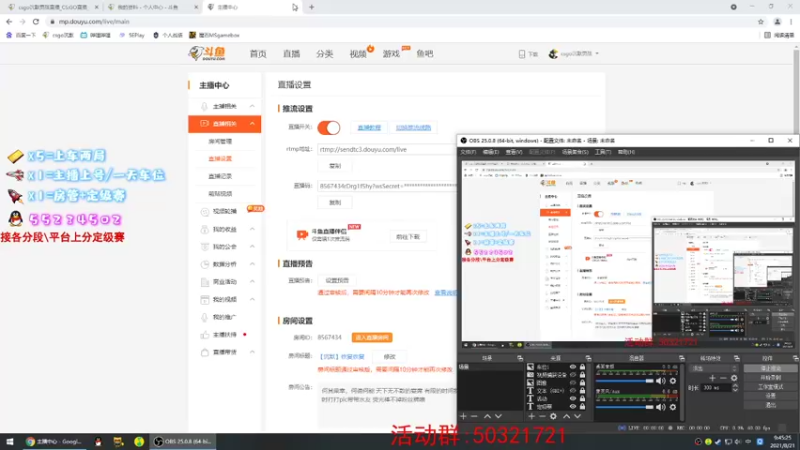Toggle visibility of image source row
The height and width of the screenshot is (450, 800).
pyautogui.click(x=573, y=383)
